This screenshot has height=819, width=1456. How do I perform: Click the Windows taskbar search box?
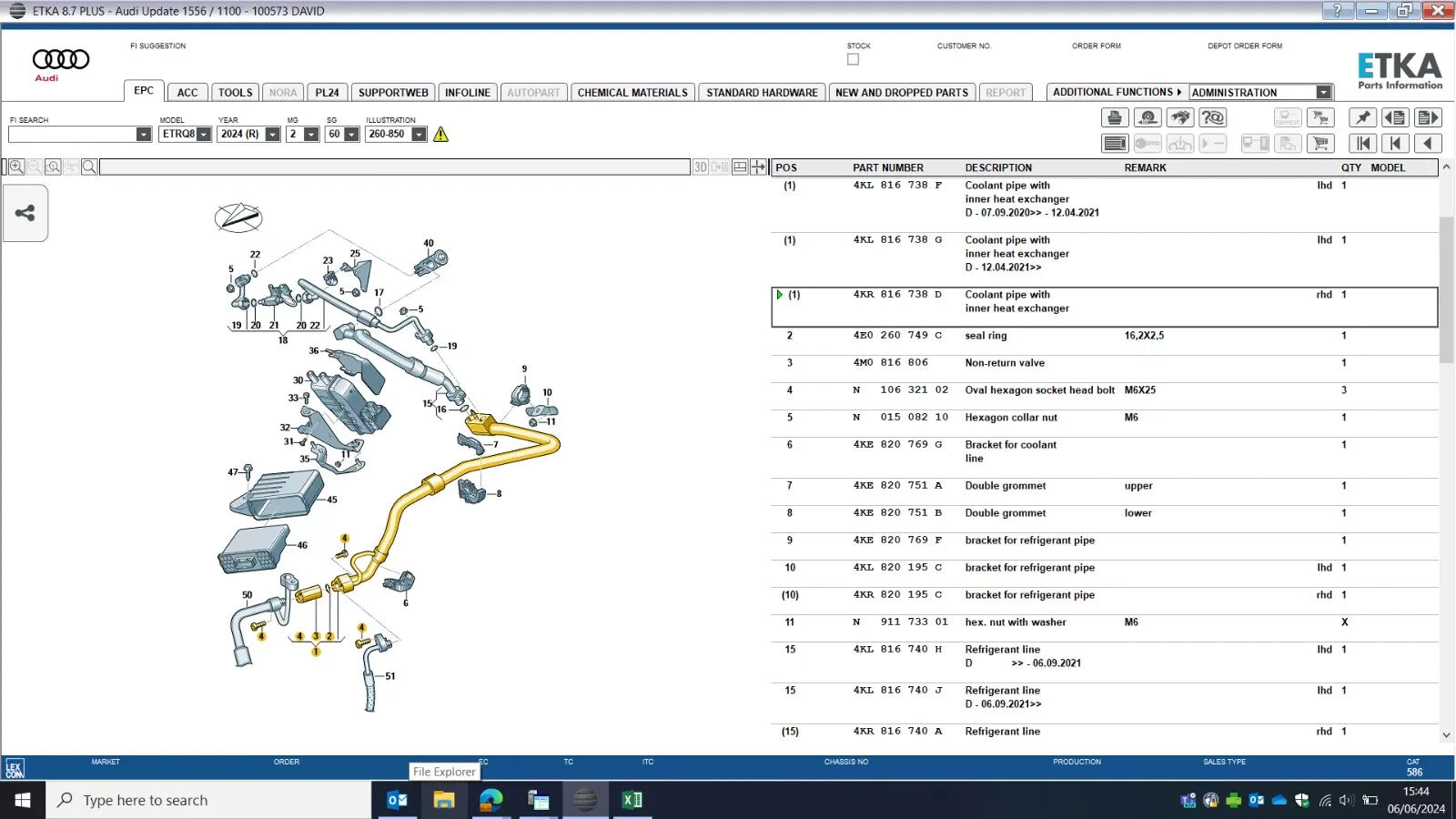[x=208, y=800]
